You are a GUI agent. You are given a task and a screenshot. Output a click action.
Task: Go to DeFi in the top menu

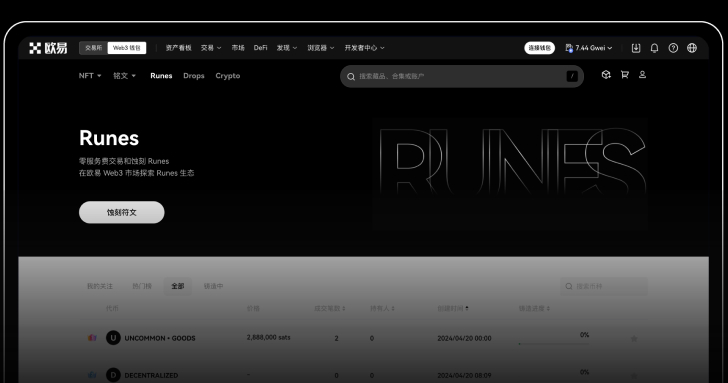(260, 48)
